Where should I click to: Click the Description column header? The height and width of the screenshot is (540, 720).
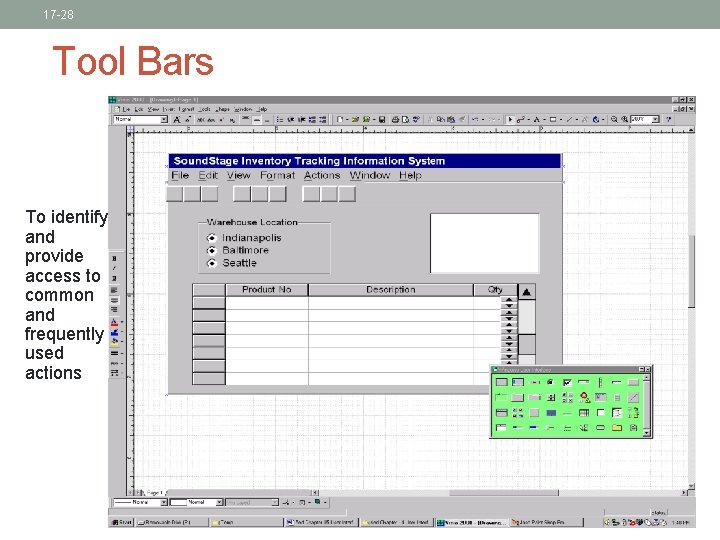click(391, 290)
